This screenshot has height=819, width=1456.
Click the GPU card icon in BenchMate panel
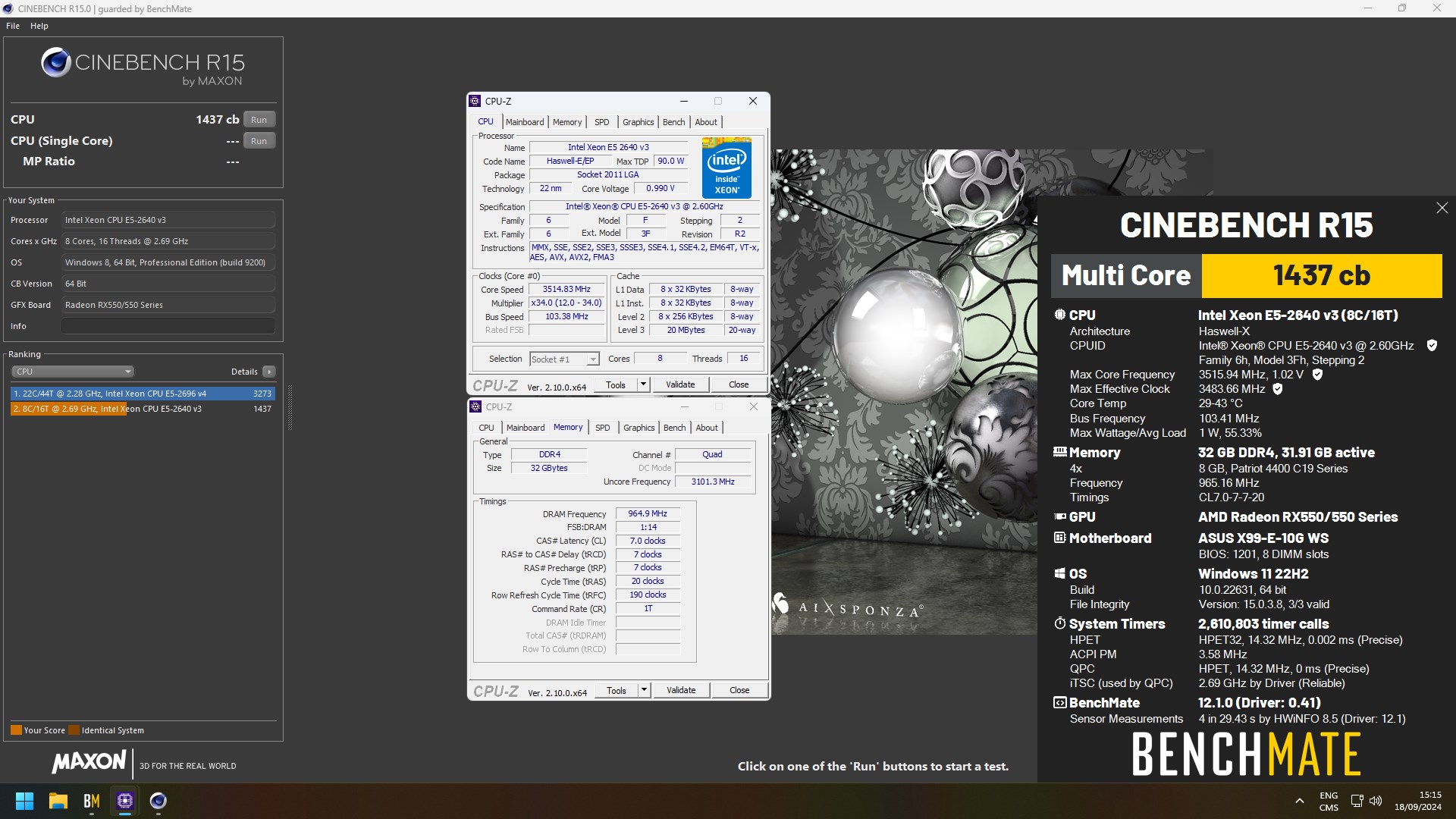(x=1060, y=516)
